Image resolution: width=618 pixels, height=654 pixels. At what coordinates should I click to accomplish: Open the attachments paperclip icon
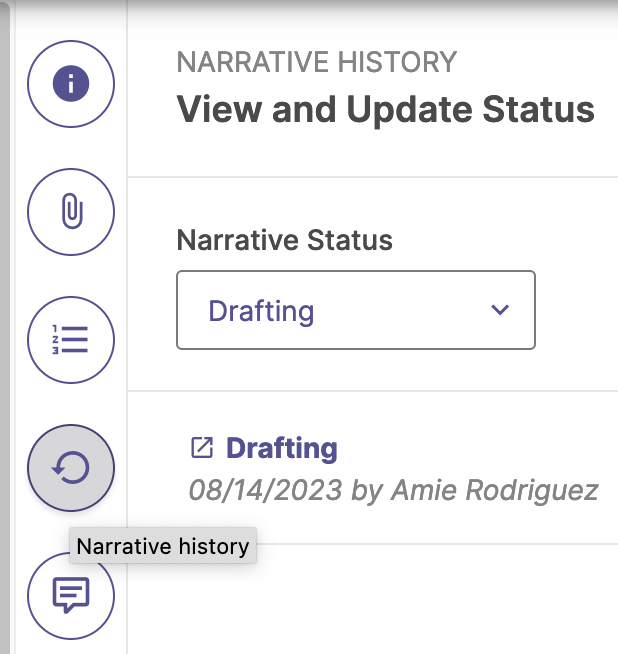click(x=71, y=212)
